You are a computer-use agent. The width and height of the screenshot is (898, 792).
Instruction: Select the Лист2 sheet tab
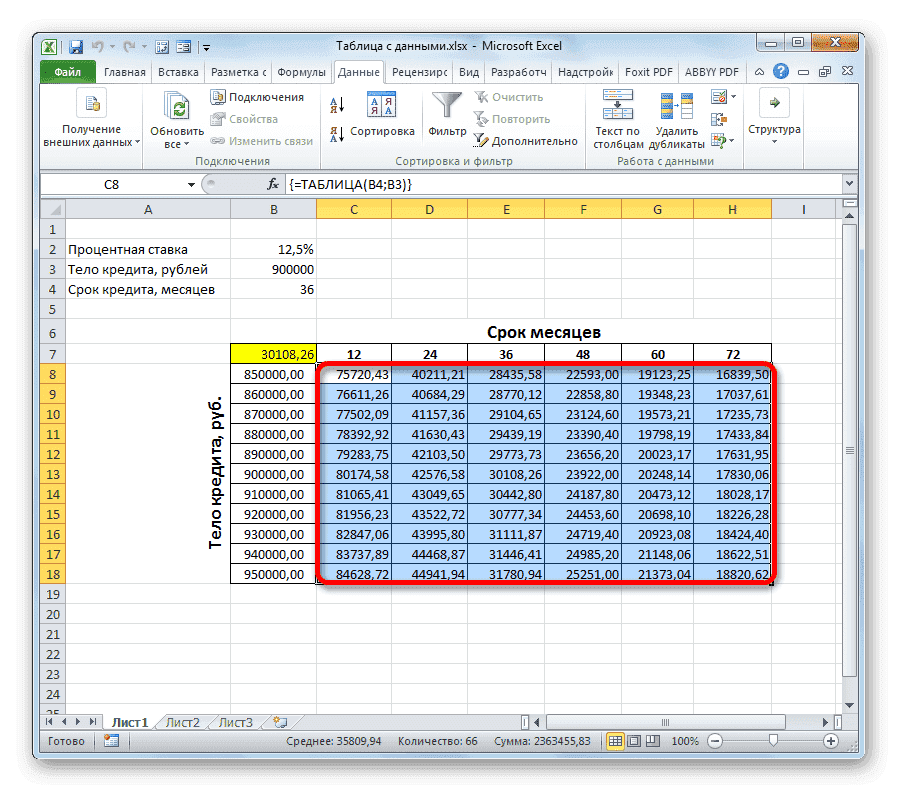click(183, 721)
